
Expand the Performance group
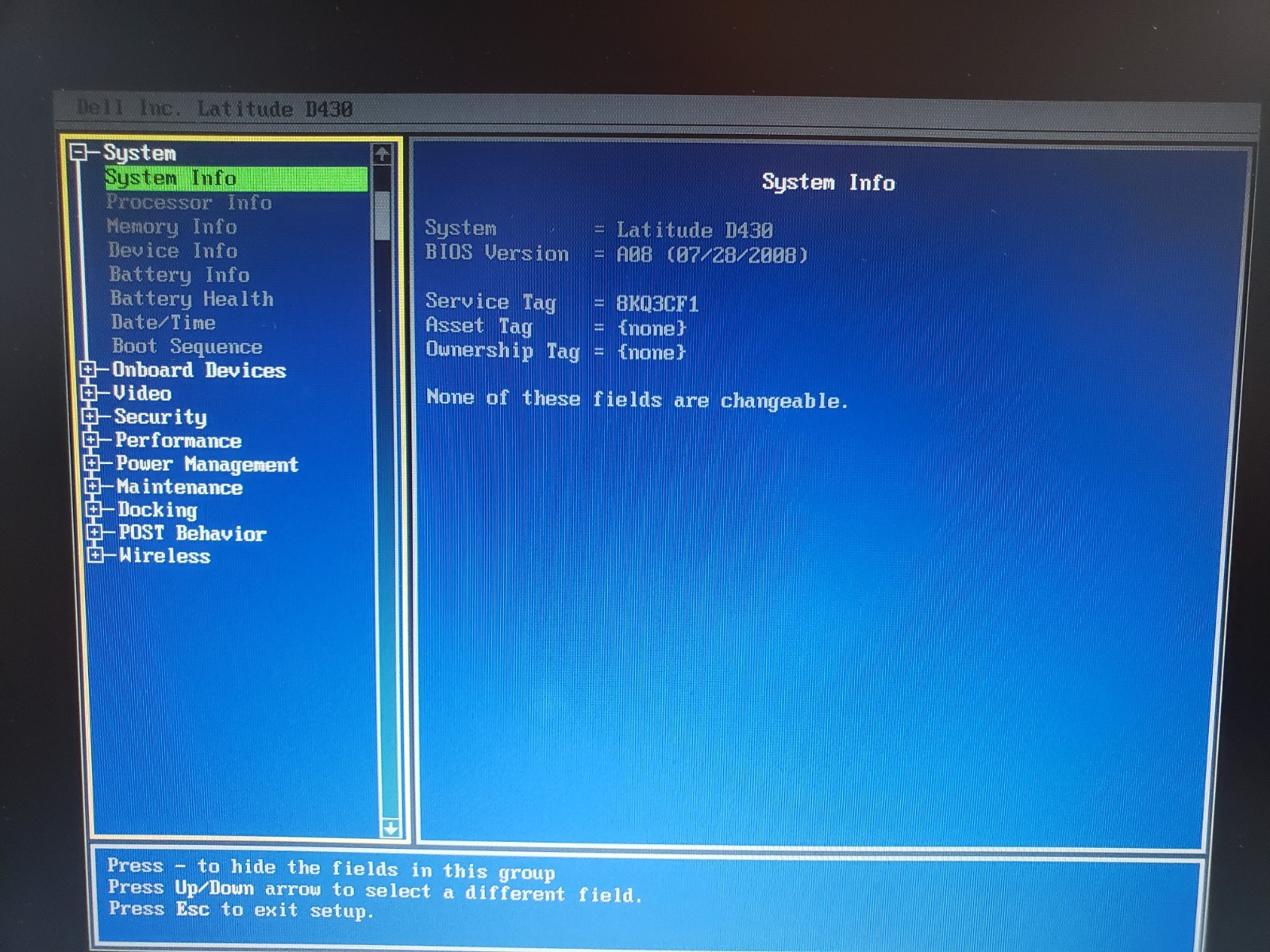(x=90, y=440)
